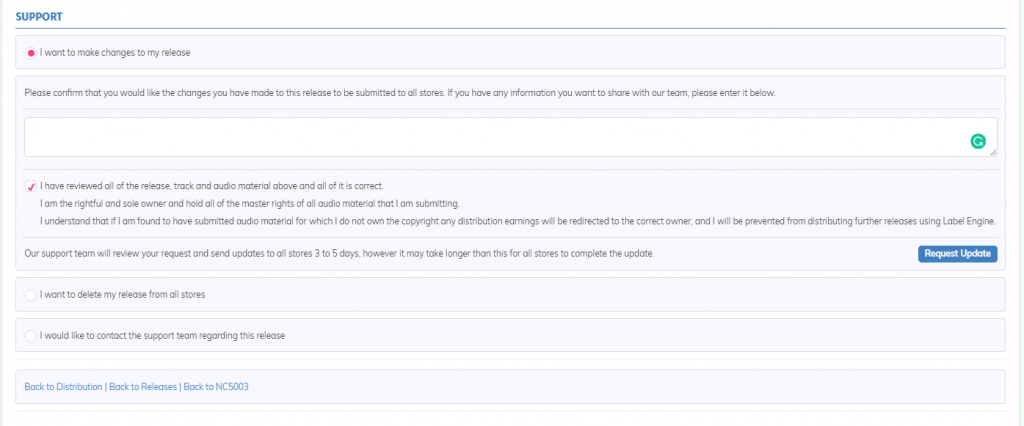Select 'I want to make changes' radio button
1024x426 pixels.
[x=31, y=53]
